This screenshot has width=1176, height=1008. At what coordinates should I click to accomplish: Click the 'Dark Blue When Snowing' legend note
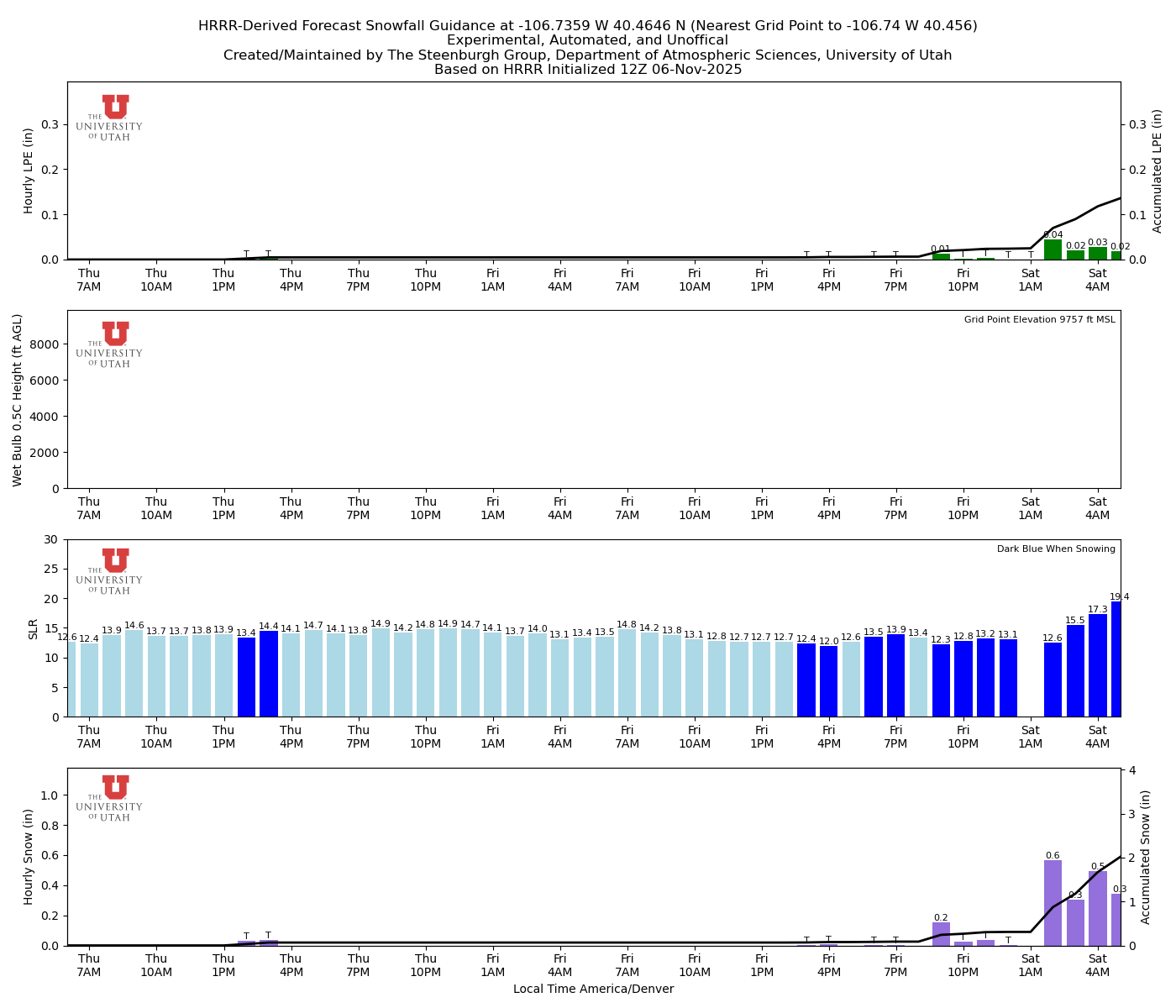click(1056, 549)
